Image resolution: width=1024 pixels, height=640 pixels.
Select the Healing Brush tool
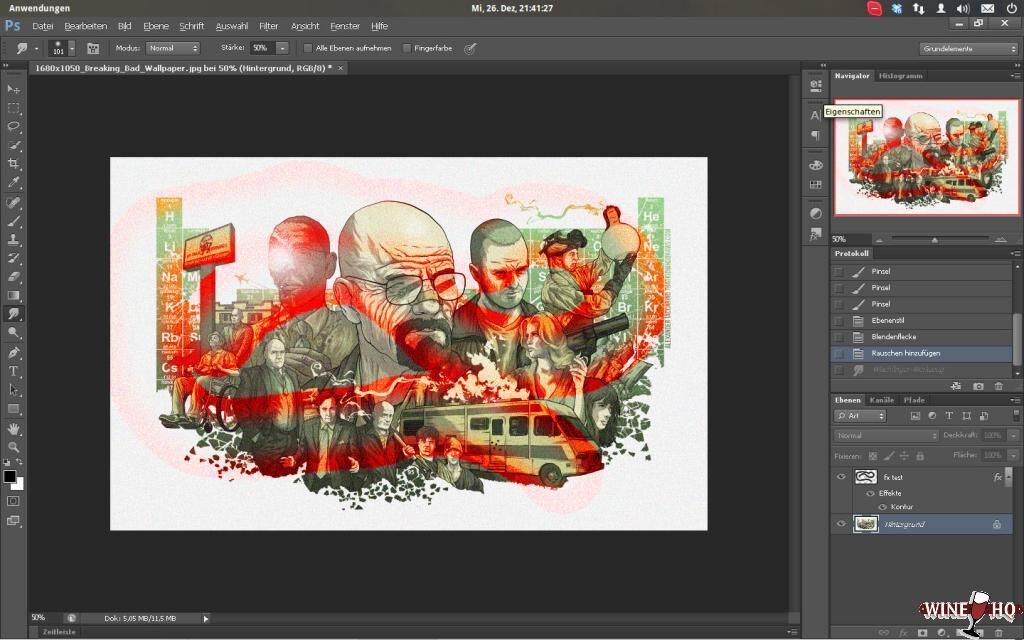point(14,202)
